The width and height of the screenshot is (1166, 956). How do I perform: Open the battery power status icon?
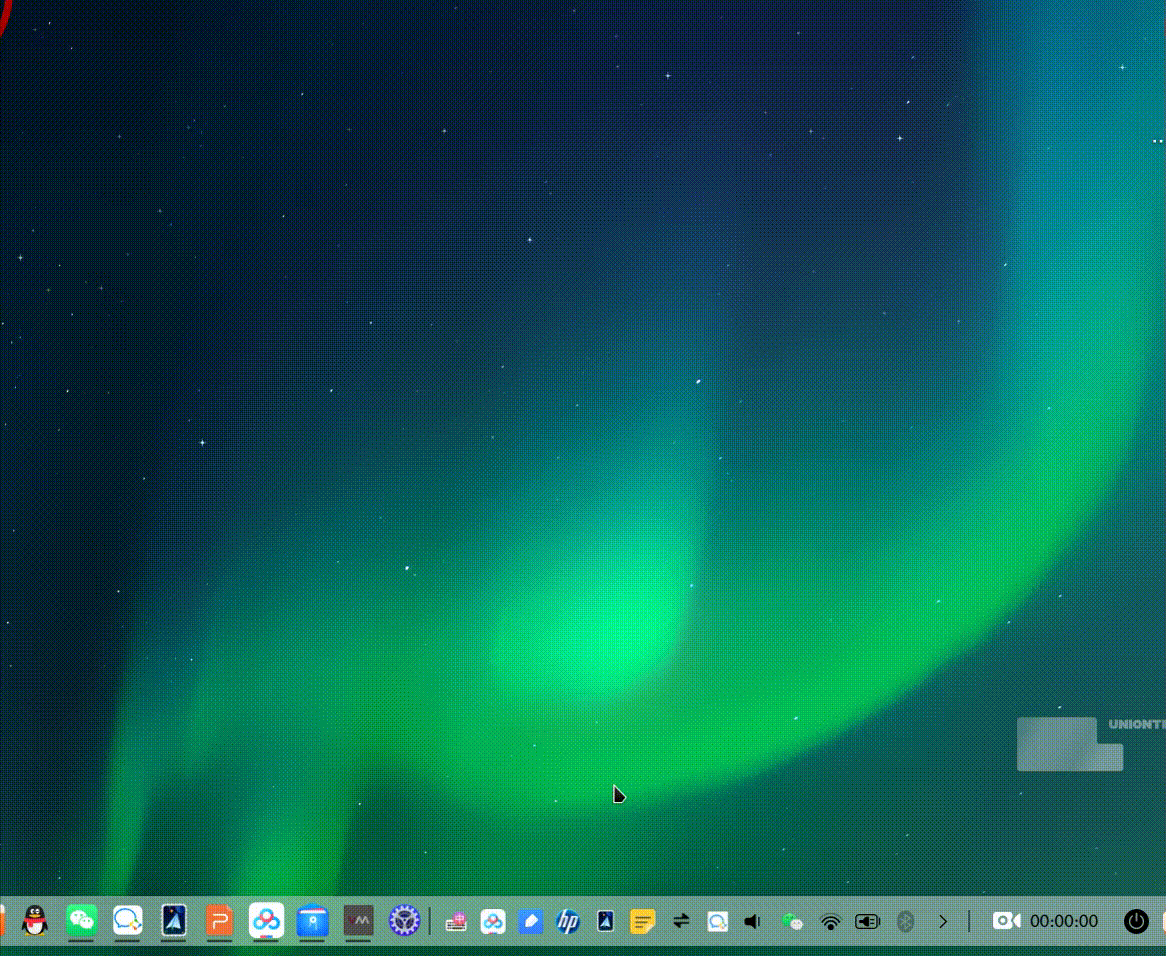[867, 921]
